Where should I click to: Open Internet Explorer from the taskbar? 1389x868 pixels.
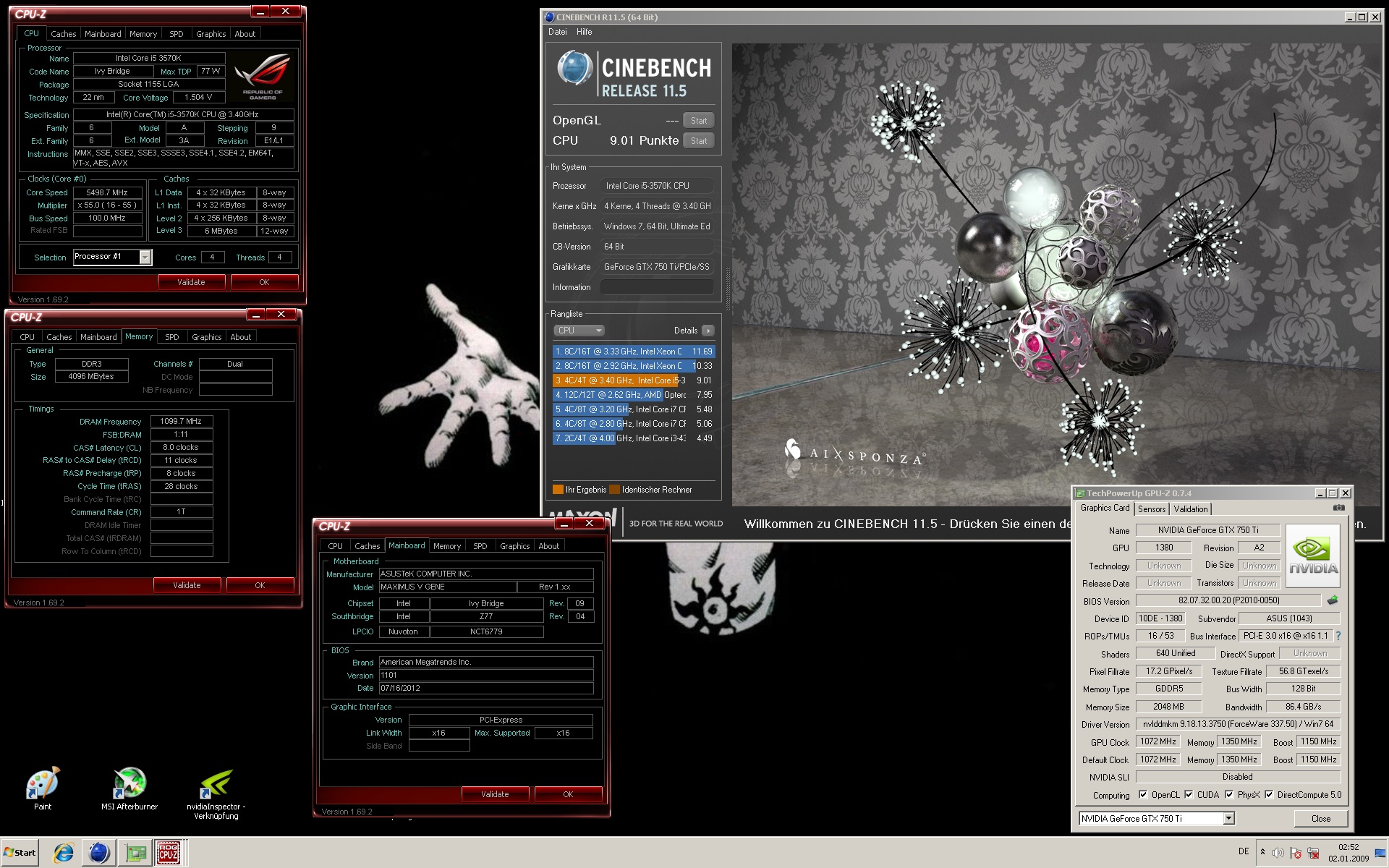coord(63,853)
